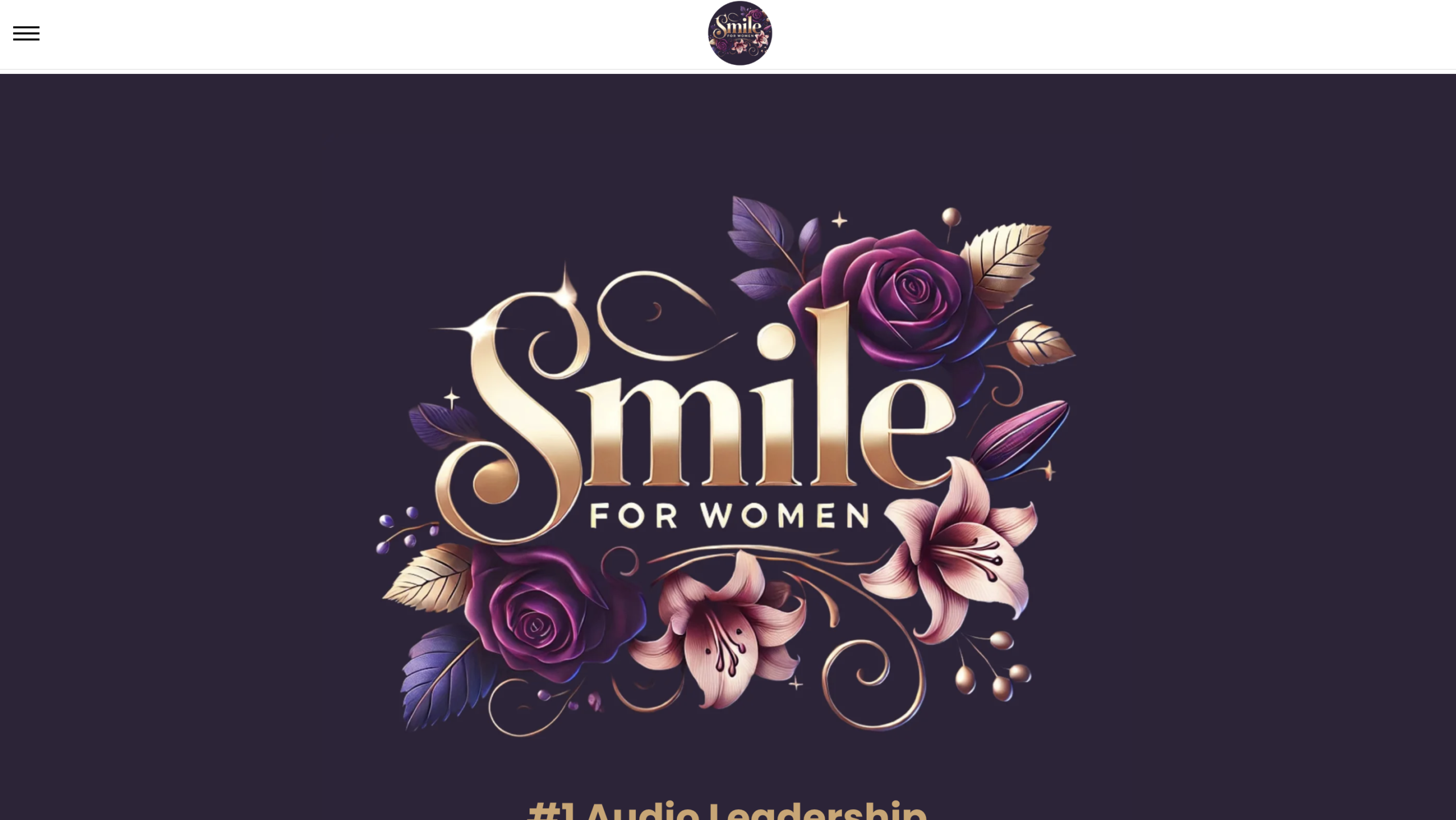The width and height of the screenshot is (1456, 820).
Task: Open the hamburger navigation menu
Action: tap(26, 34)
